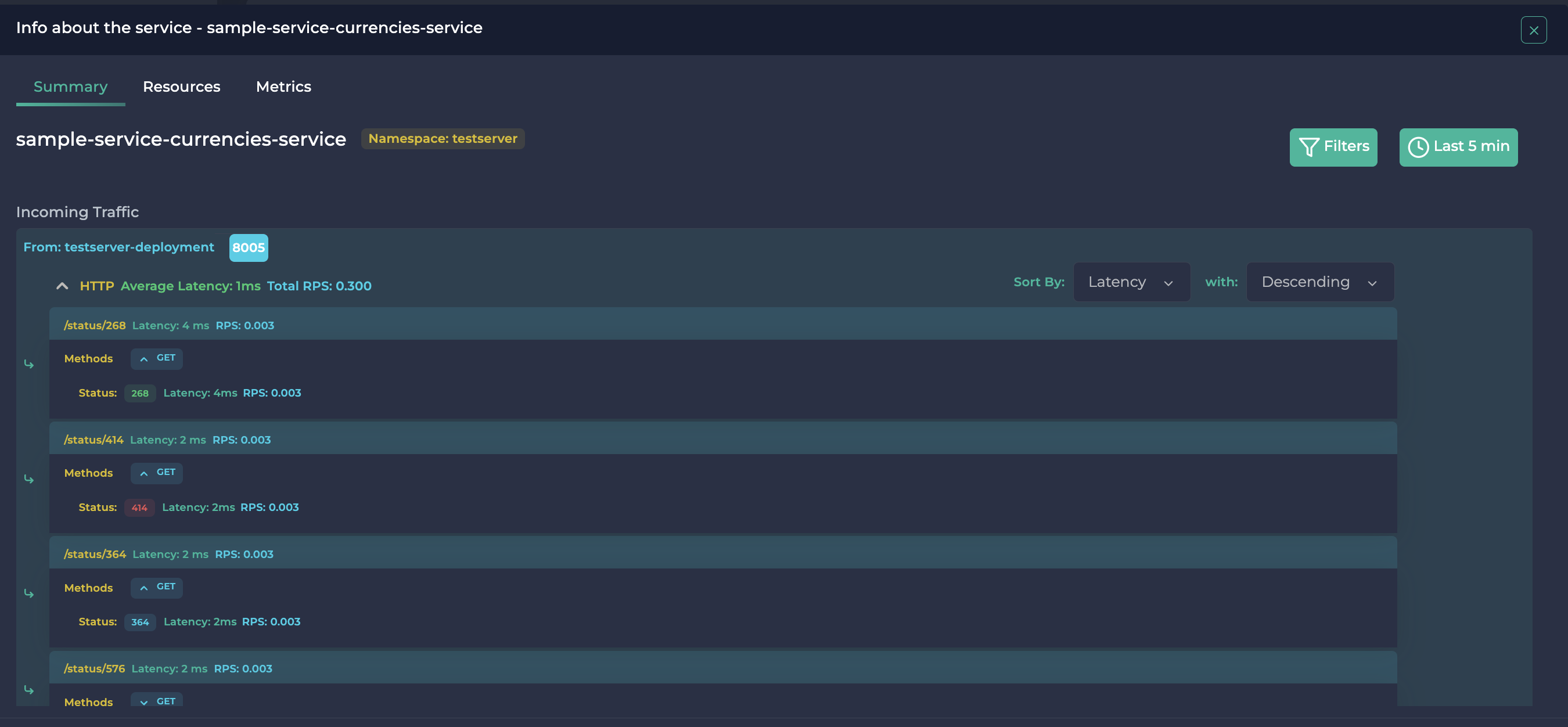Click the 268 status code badge

tap(140, 393)
